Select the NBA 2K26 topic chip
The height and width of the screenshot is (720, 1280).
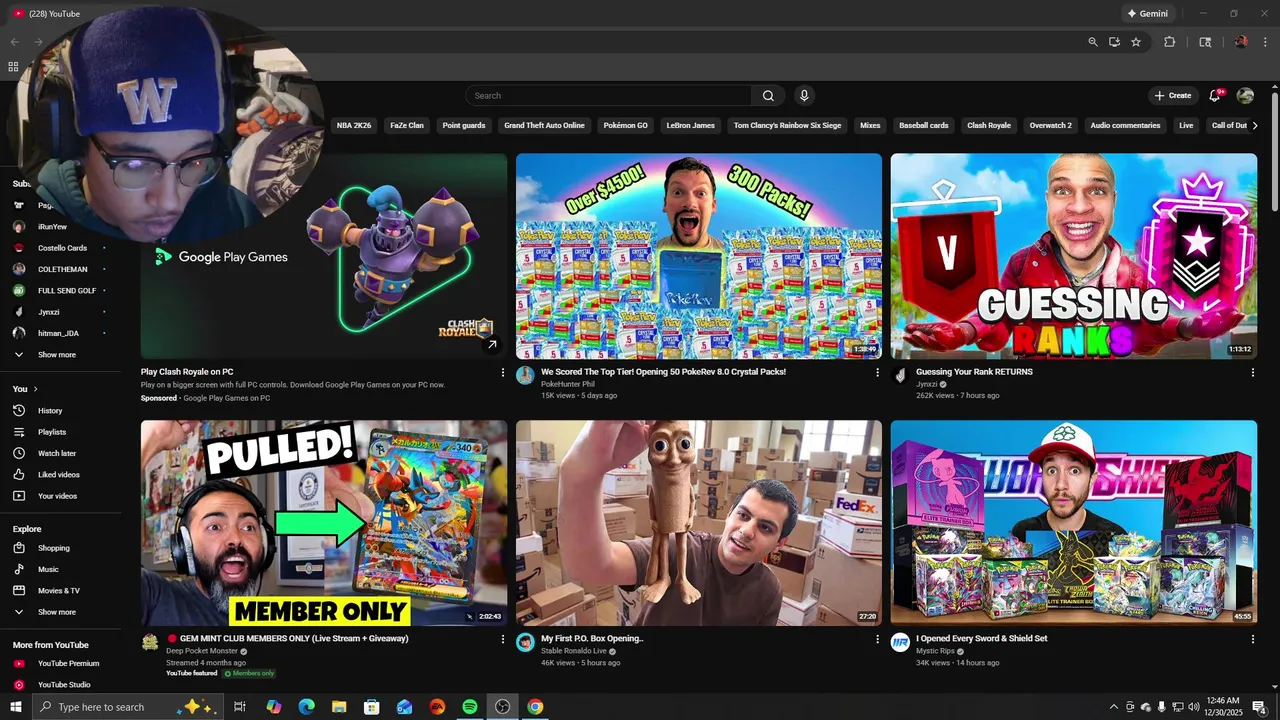(x=354, y=126)
